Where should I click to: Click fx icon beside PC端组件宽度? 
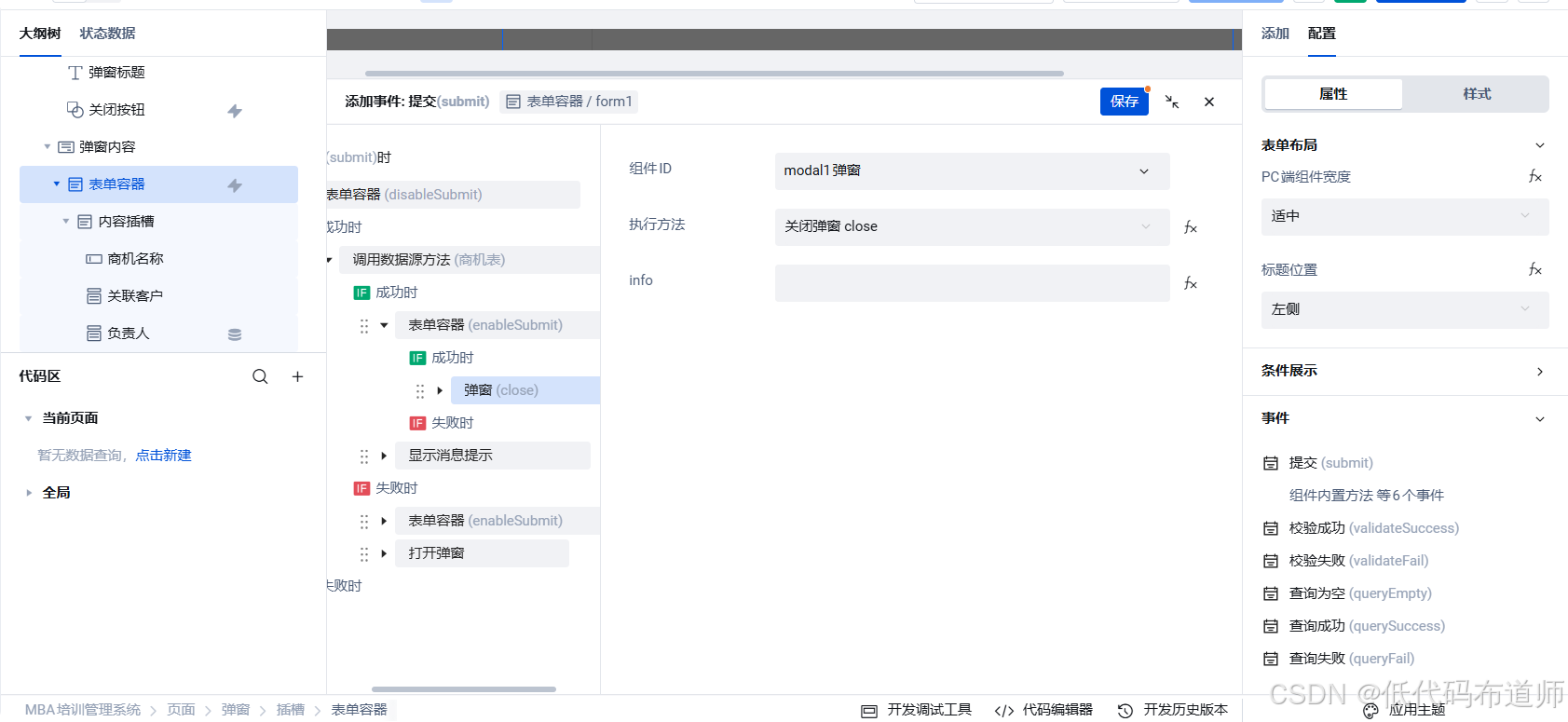tap(1535, 176)
